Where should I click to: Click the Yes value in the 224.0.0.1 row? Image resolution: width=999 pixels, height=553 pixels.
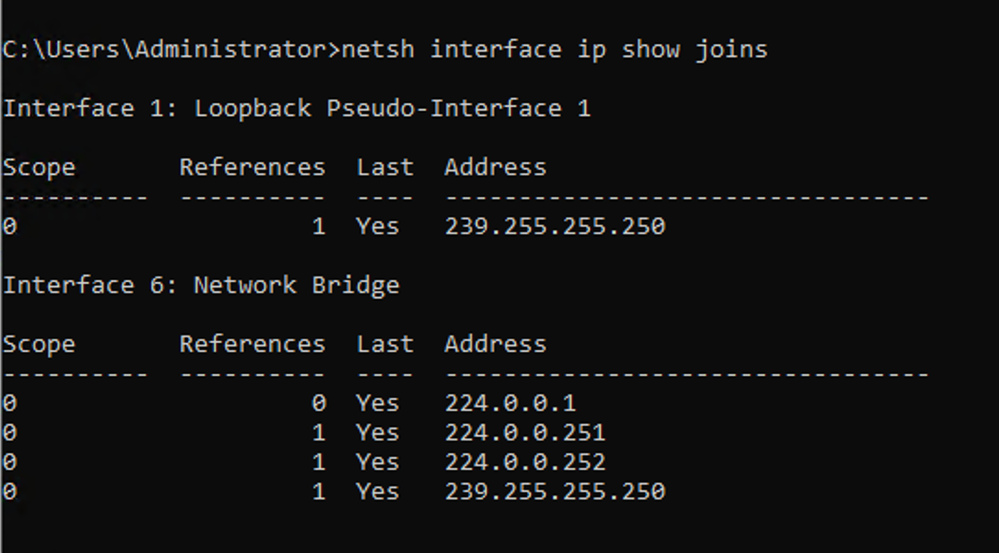377,403
